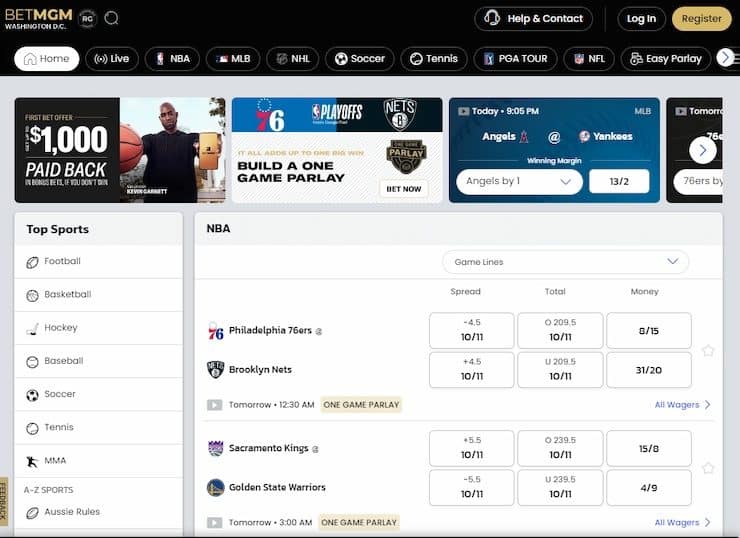Open the MLB tab
This screenshot has height=538, width=740.
(233, 59)
